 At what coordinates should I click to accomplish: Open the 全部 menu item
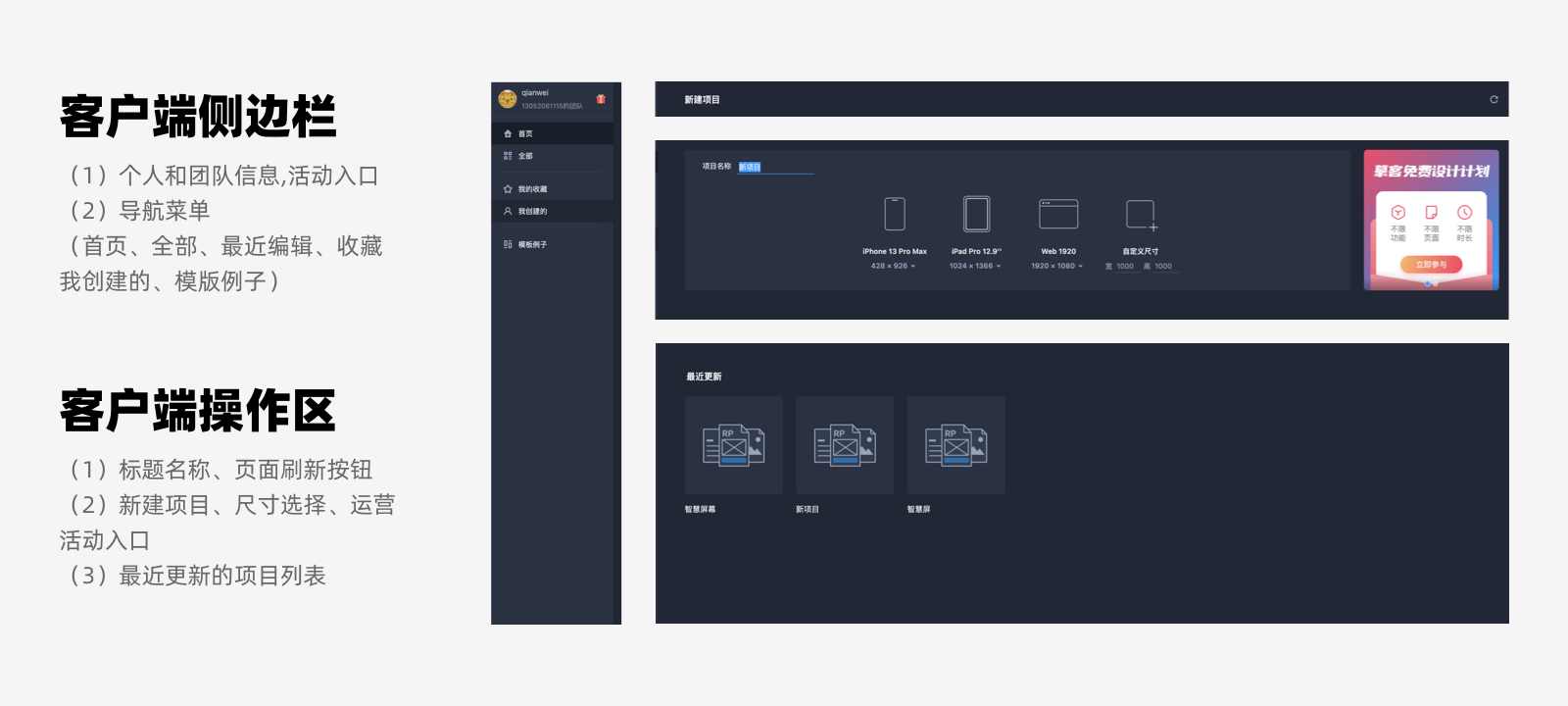(x=553, y=156)
